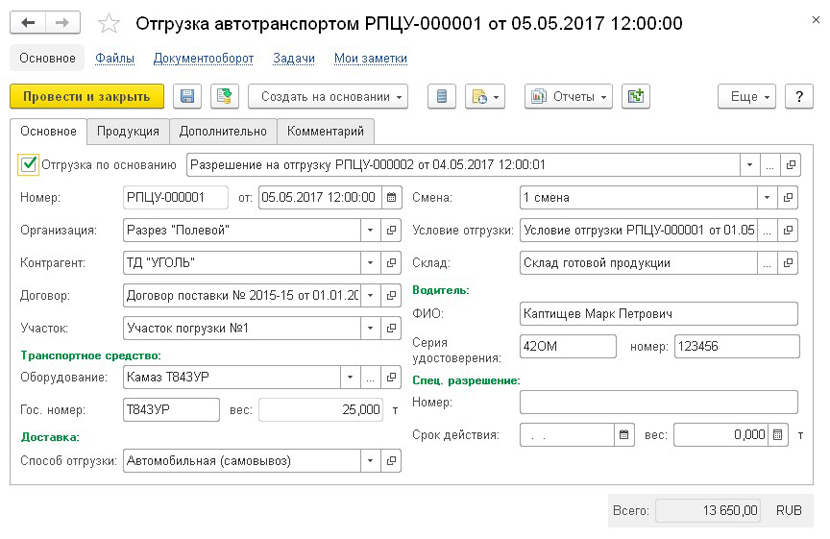Click the post document icon beside save
Viewport: 830px width, 539px height.
point(225,96)
